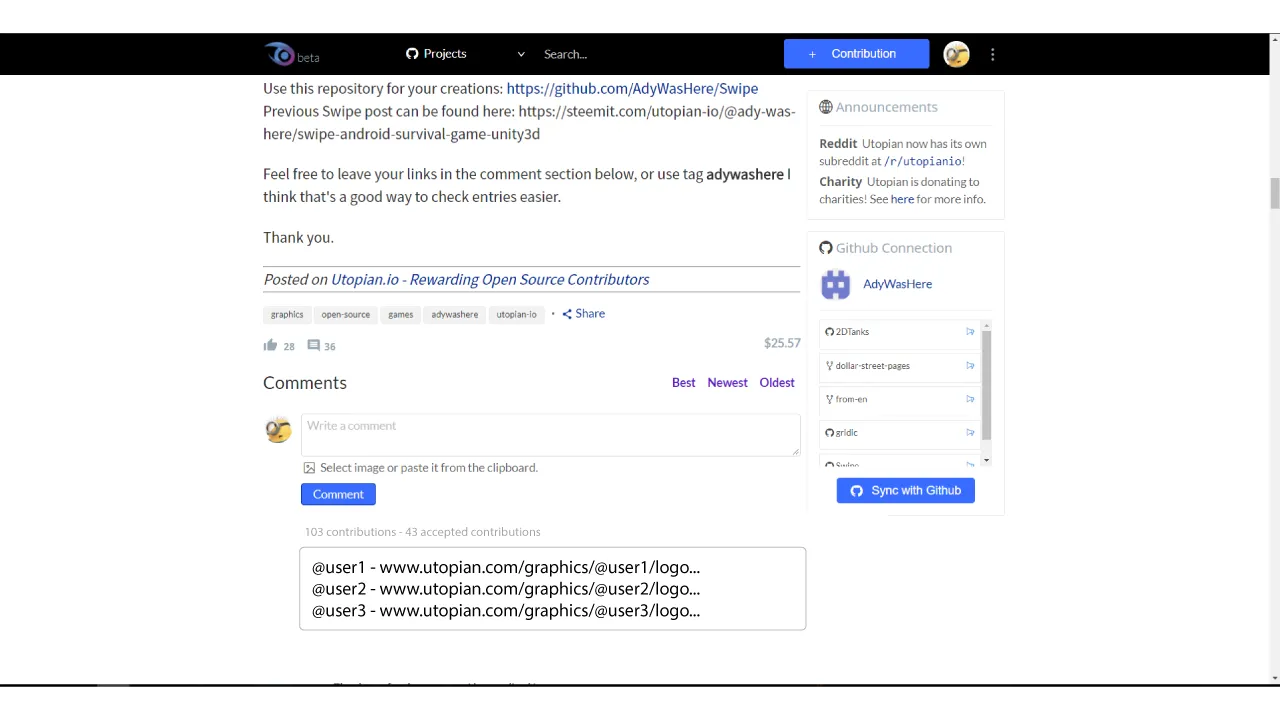The image size is (1280, 720).
Task: Click the repository list scroll-down arrow
Action: [987, 460]
